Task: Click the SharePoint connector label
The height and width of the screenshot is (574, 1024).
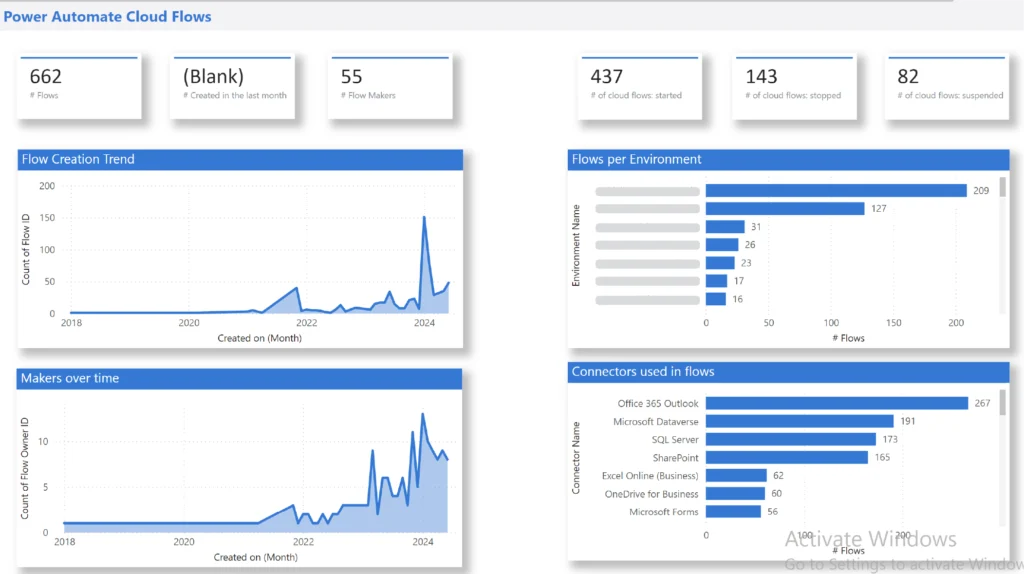Action: tap(675, 458)
